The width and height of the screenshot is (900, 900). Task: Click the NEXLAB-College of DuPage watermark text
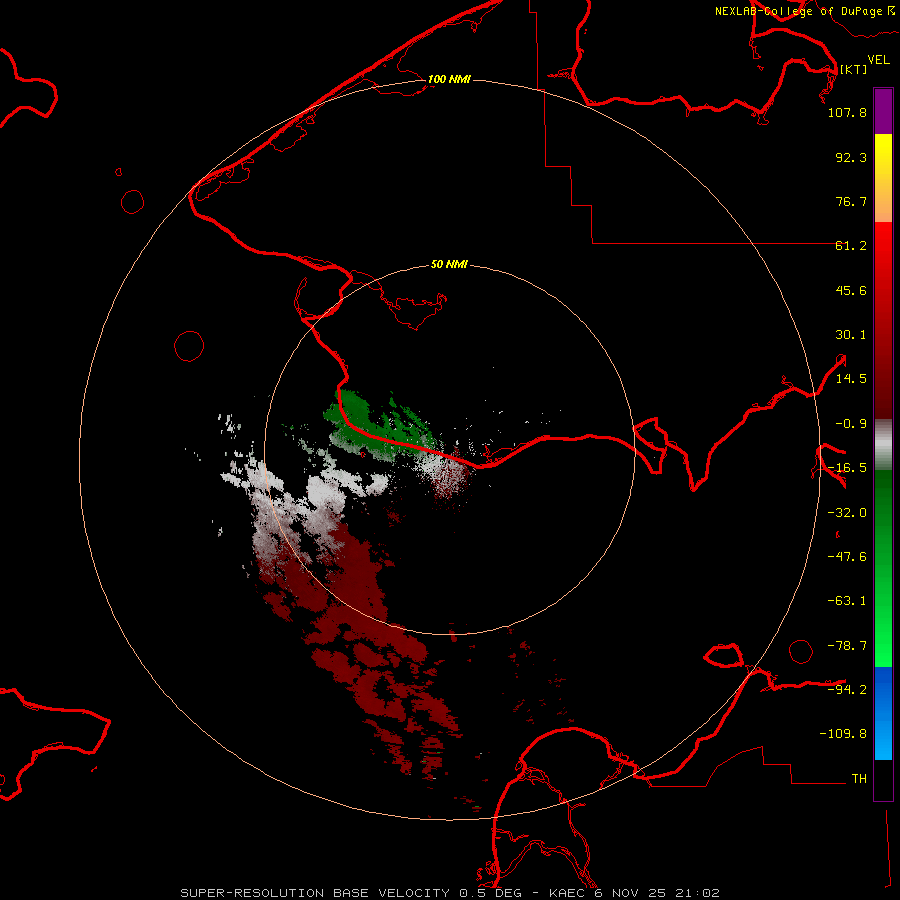[804, 11]
